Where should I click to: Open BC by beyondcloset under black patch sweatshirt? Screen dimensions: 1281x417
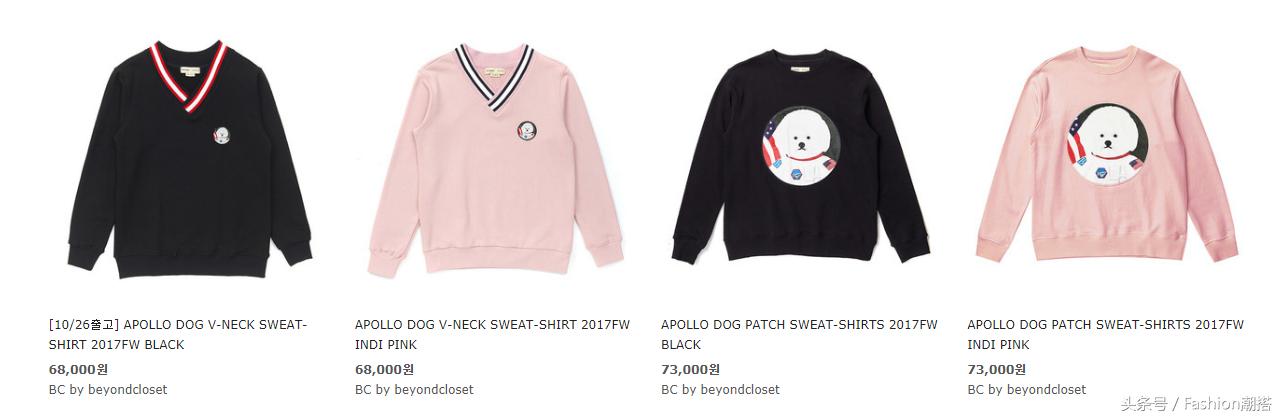(x=720, y=390)
